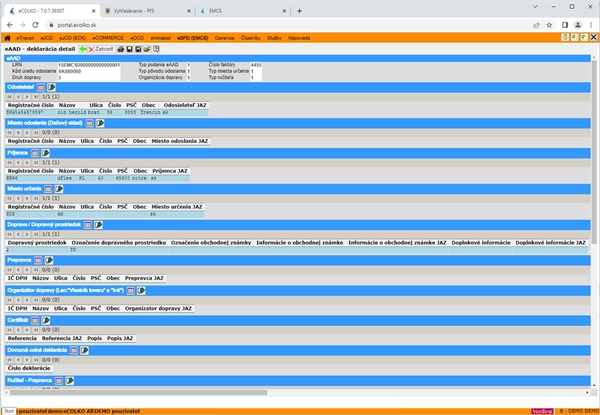Go to first record in Odosielateľ navigator

[x=10, y=97]
